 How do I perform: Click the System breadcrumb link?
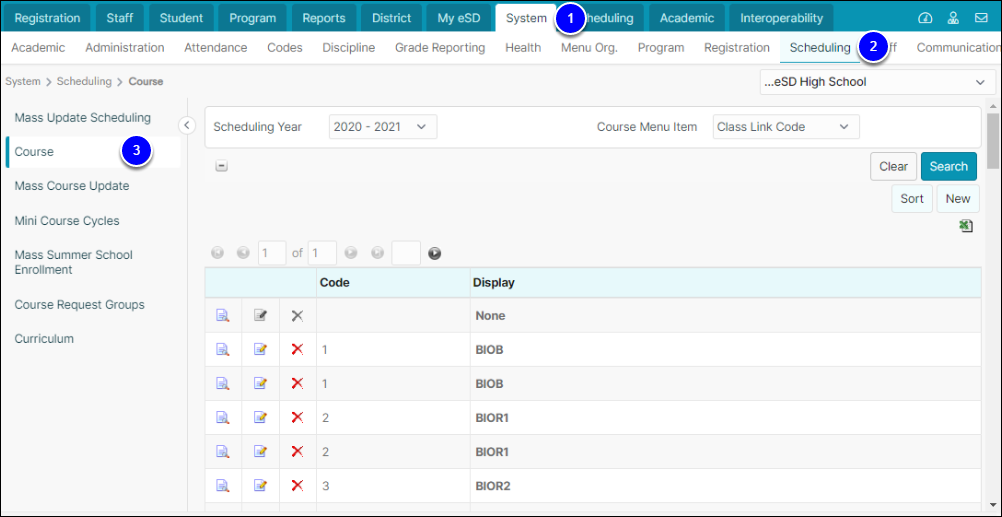22,81
